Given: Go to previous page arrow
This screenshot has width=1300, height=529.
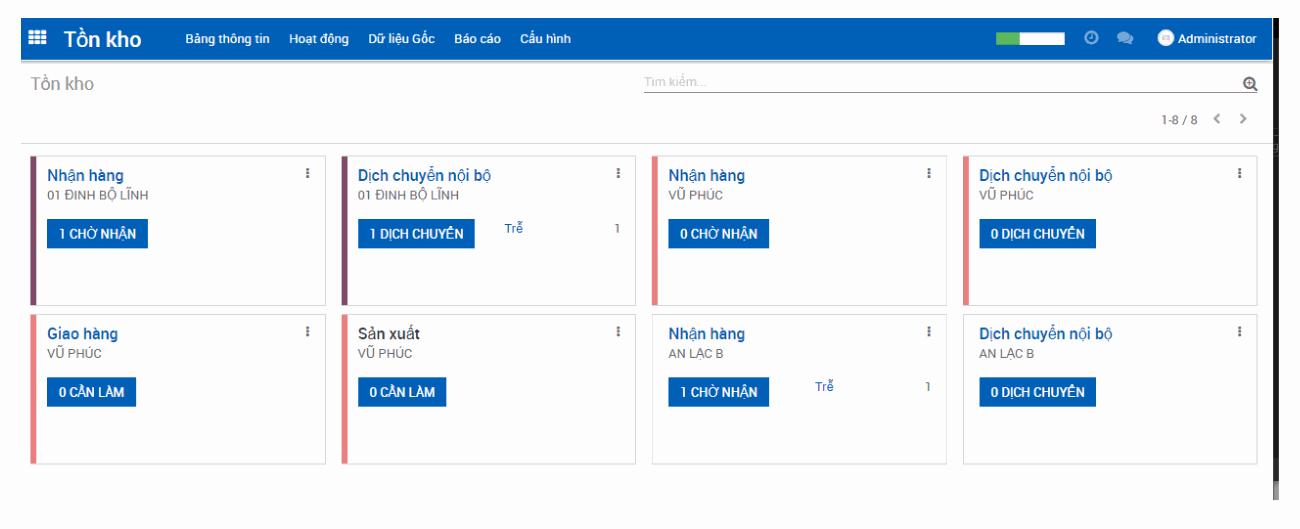Looking at the screenshot, I should [1217, 119].
